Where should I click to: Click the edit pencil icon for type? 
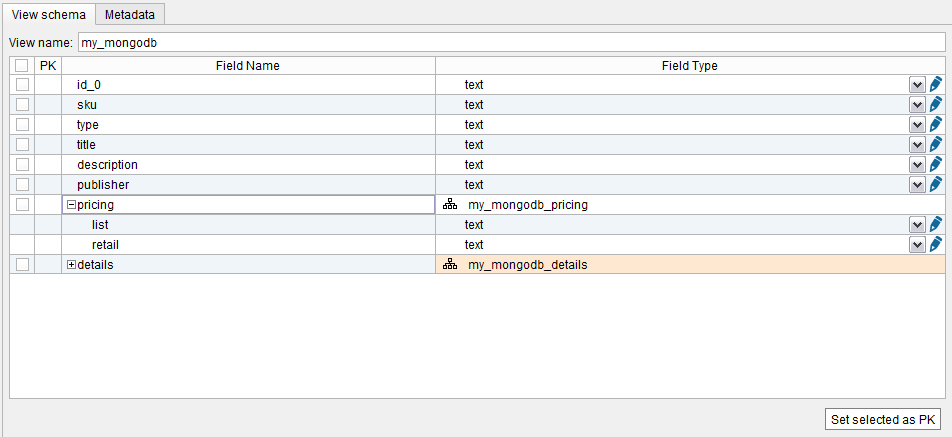936,124
